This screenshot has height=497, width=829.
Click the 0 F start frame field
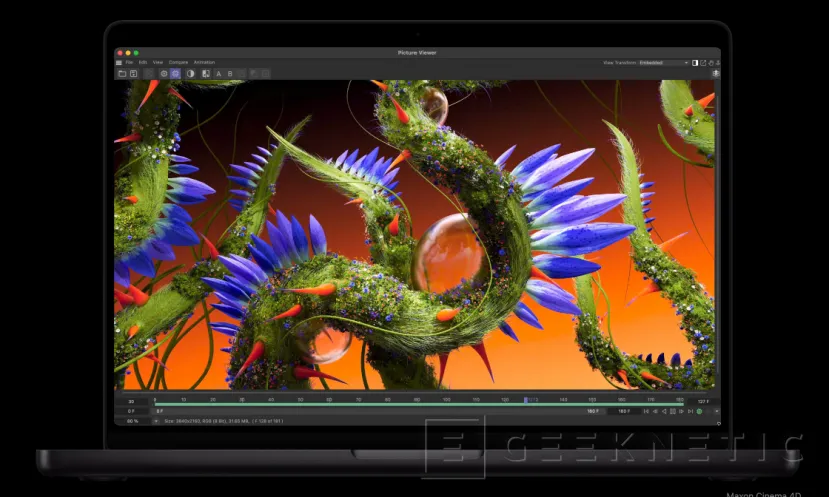pos(131,411)
